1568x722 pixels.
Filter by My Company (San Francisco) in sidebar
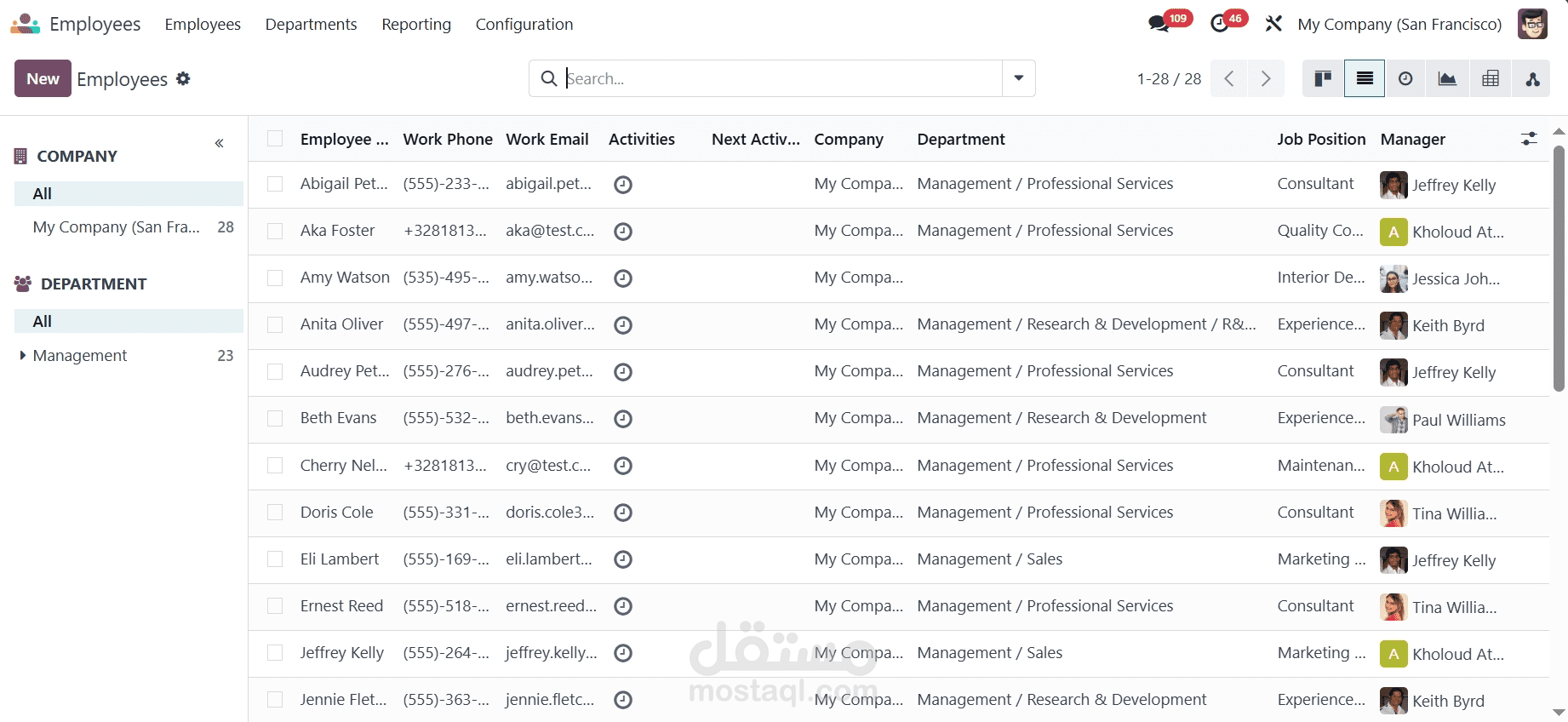(x=129, y=227)
